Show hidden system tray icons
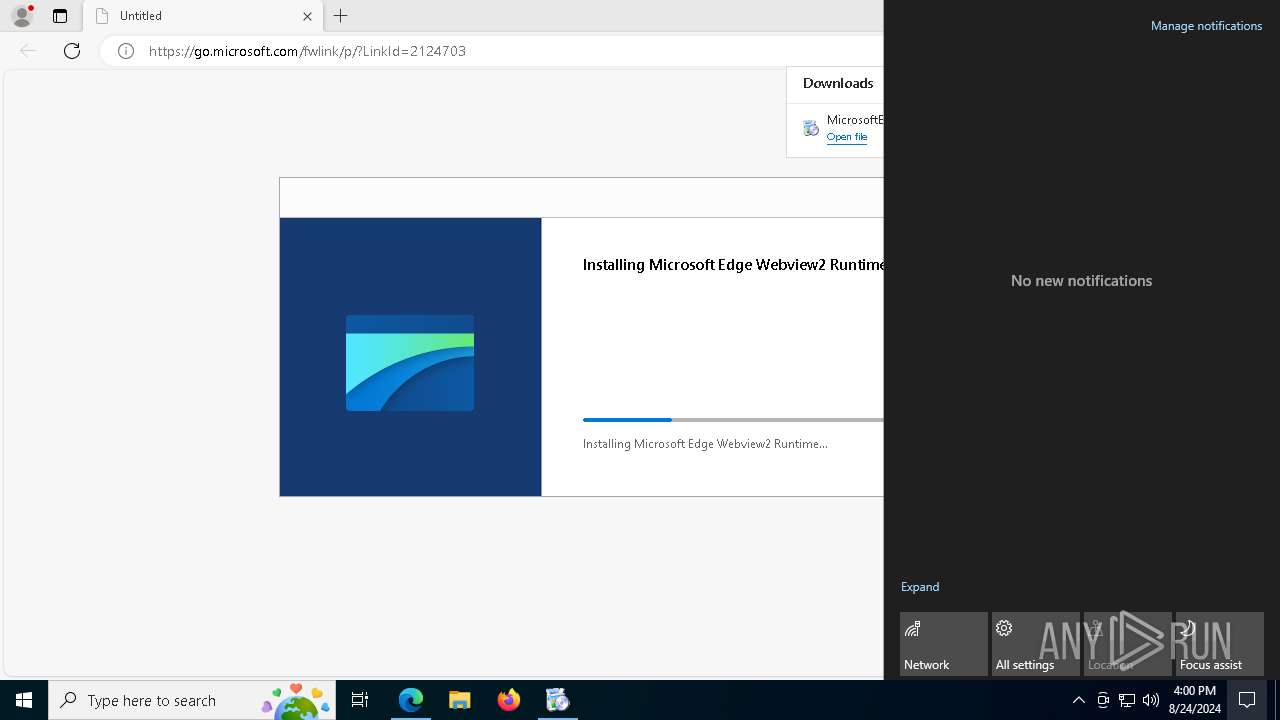The width and height of the screenshot is (1280, 720). click(x=1079, y=700)
